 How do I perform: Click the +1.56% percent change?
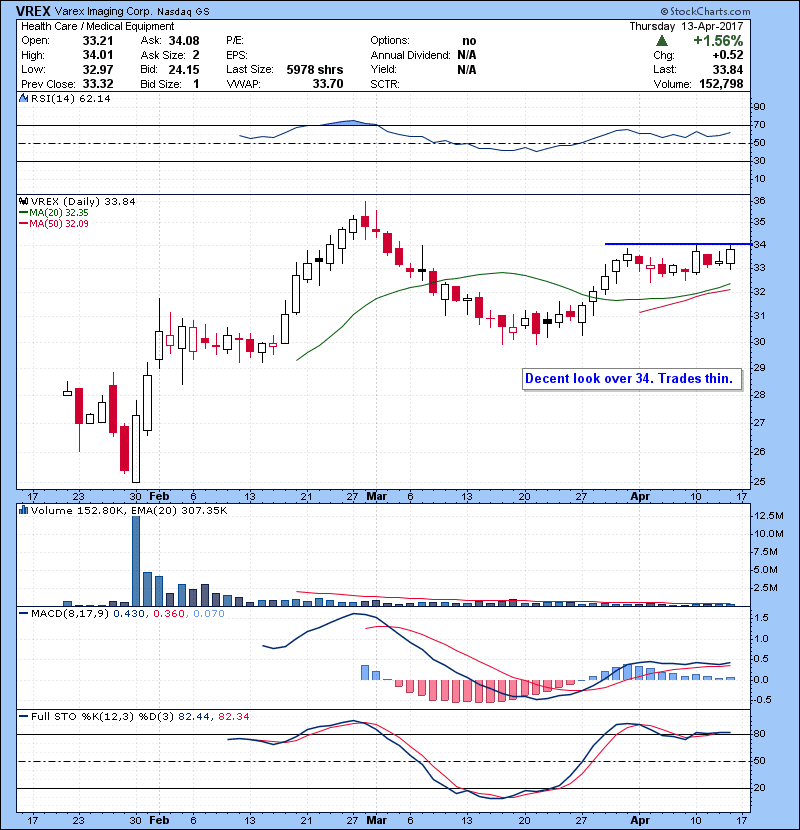point(718,41)
